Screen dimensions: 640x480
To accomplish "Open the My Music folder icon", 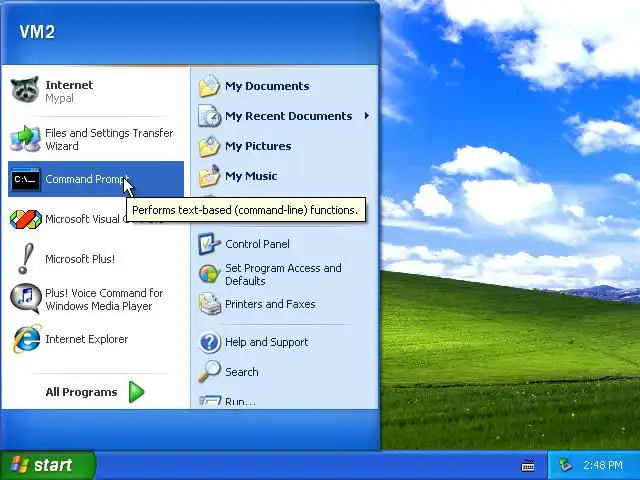I will tap(209, 176).
